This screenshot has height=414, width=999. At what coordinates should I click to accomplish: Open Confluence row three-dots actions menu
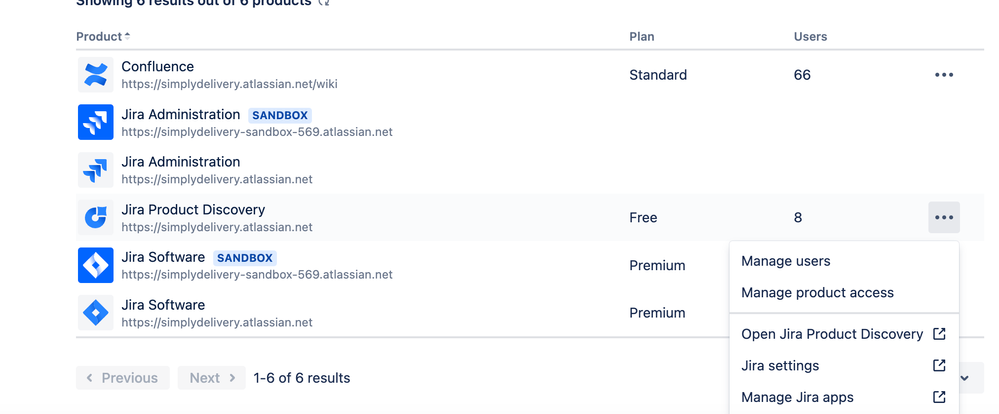943,75
